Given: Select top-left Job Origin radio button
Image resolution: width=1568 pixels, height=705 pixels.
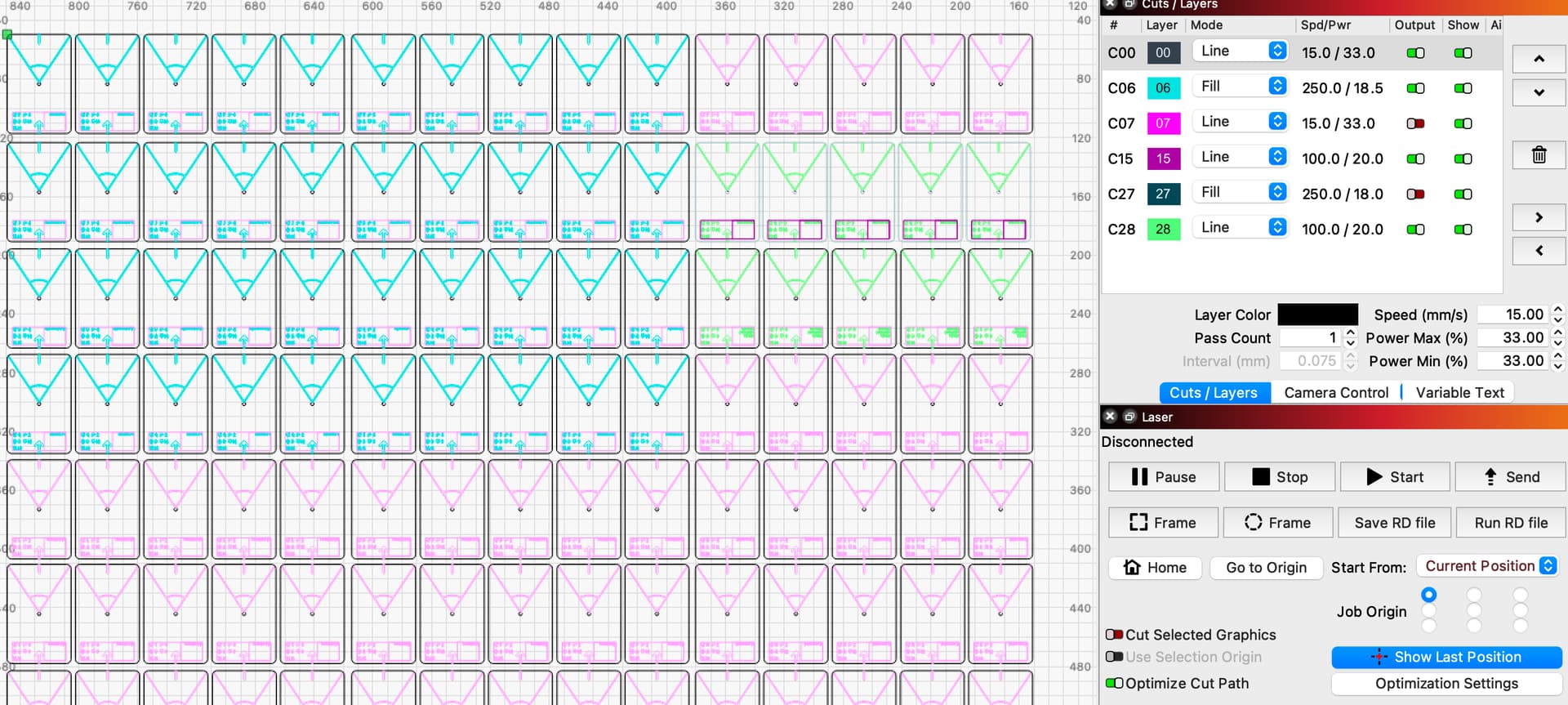Looking at the screenshot, I should (x=1428, y=595).
